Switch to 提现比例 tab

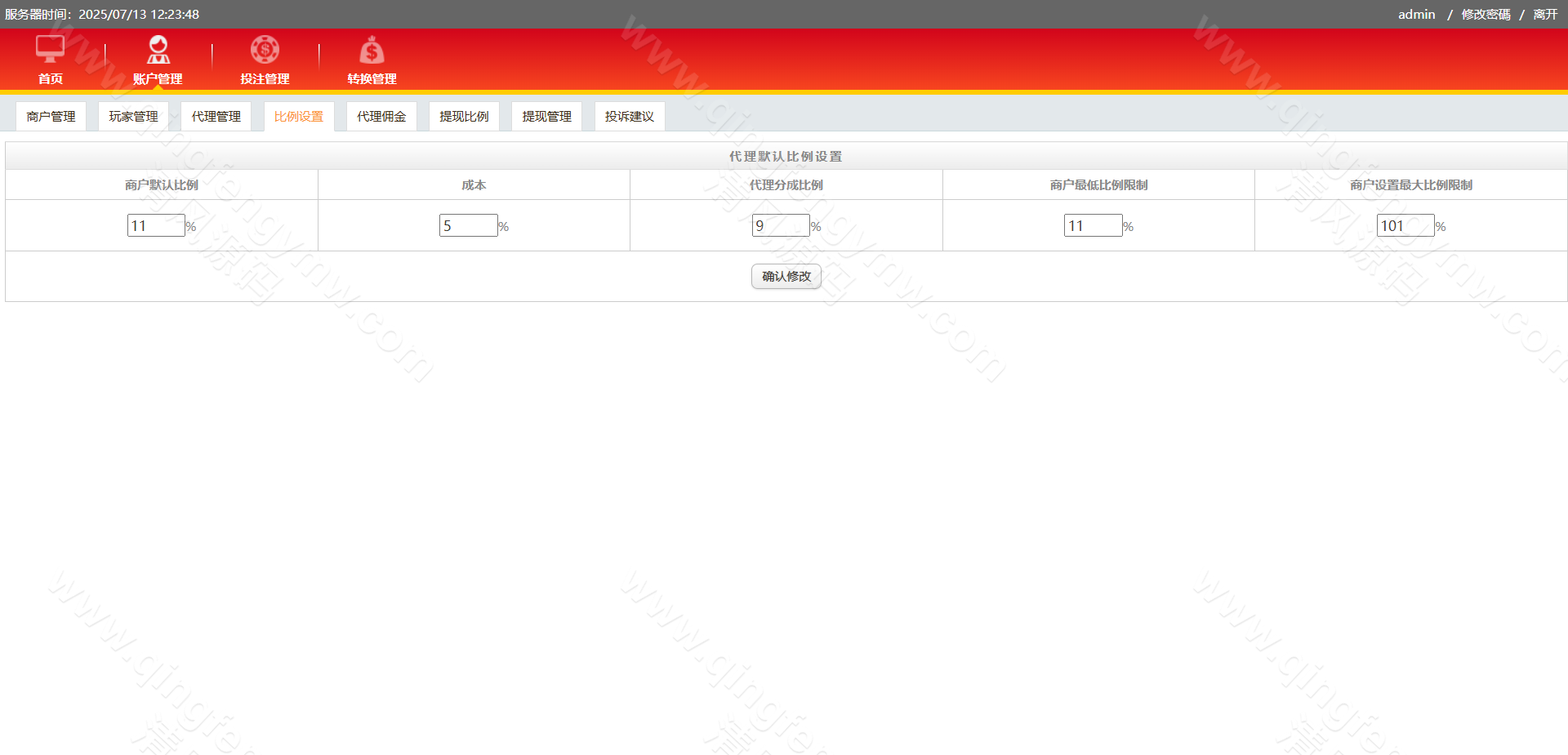pyautogui.click(x=464, y=117)
